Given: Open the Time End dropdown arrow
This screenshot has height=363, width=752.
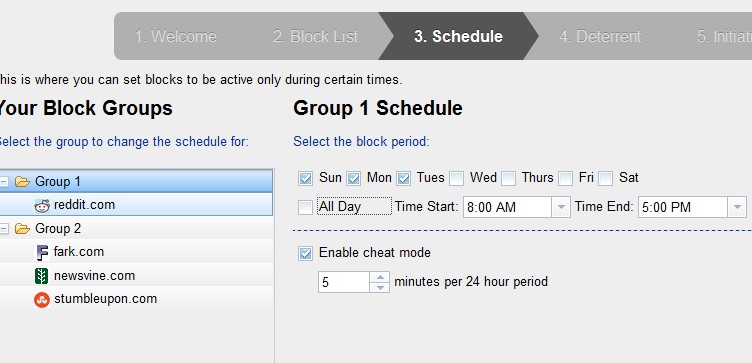Looking at the screenshot, I should tap(737, 207).
